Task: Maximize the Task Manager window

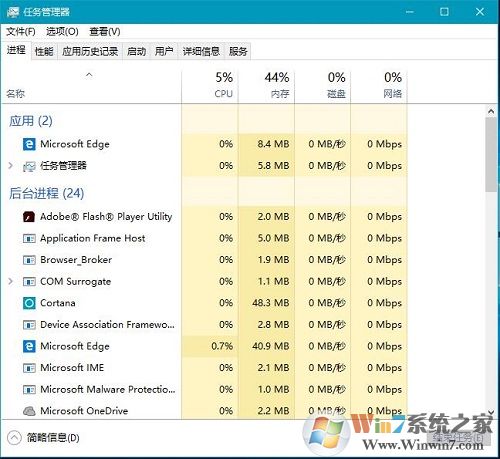Action: tap(444, 12)
